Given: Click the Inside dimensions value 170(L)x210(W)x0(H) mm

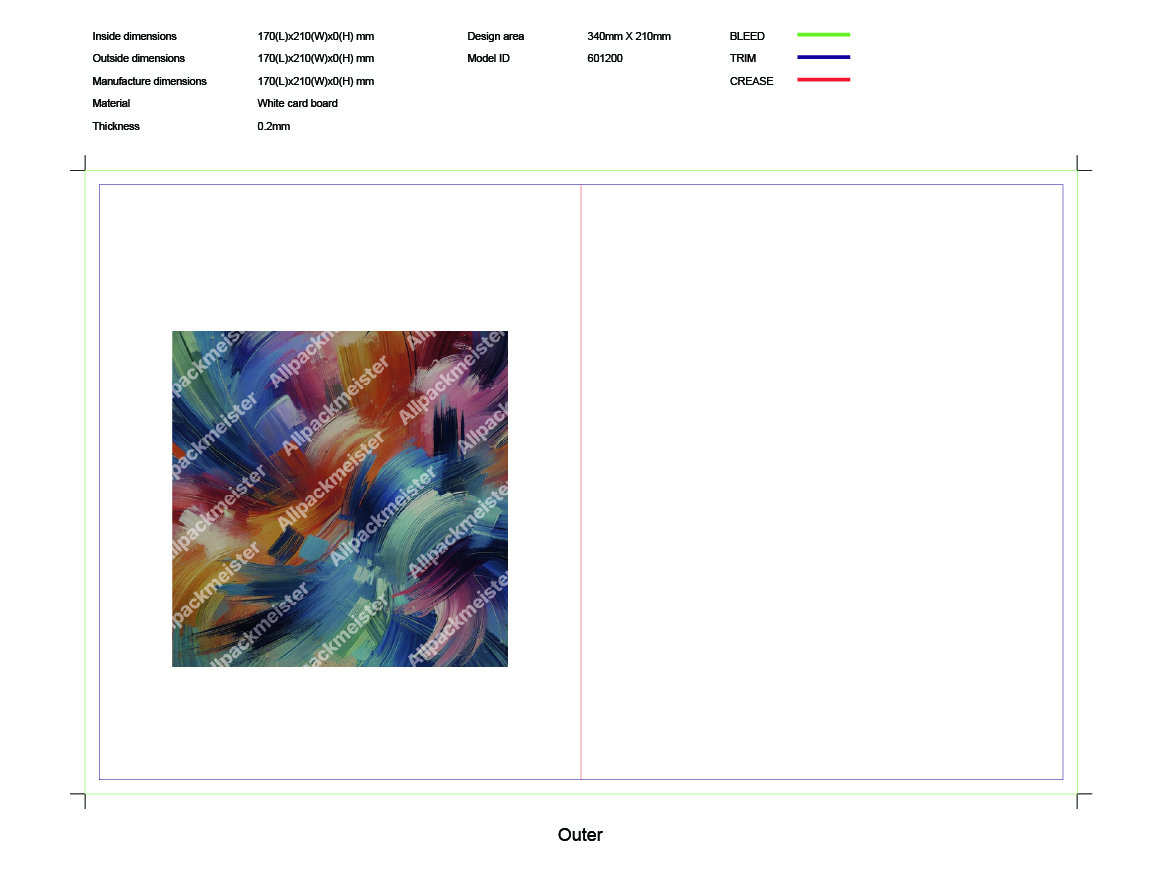Looking at the screenshot, I should [x=316, y=36].
